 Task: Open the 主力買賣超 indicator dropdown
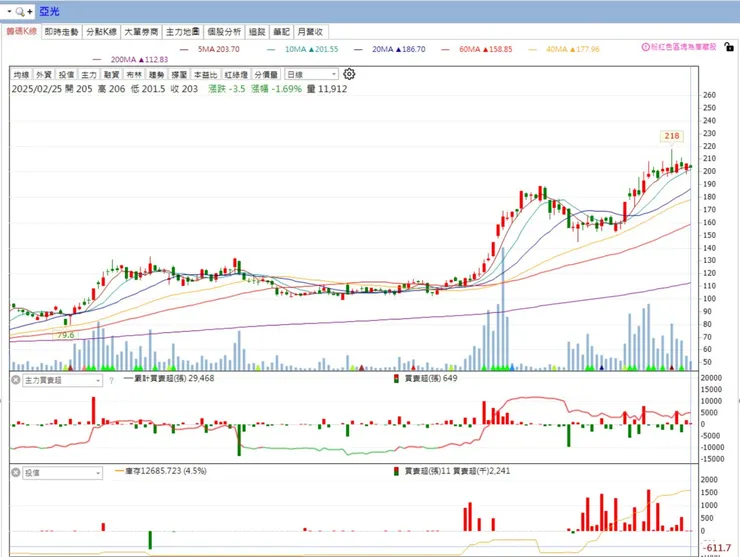[62, 380]
